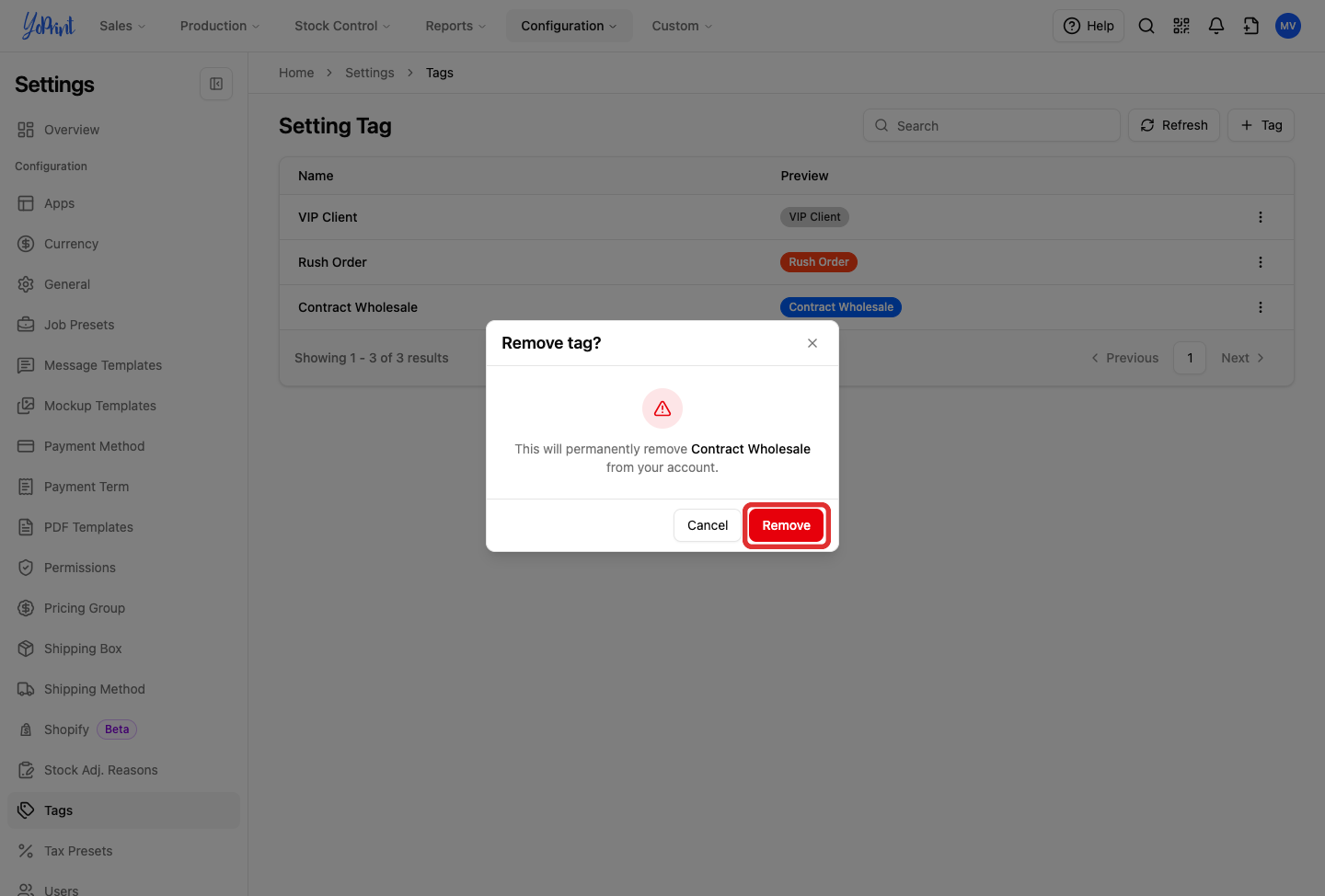1325x896 pixels.
Task: Open Overview in settings sidebar
Action: [123, 130]
